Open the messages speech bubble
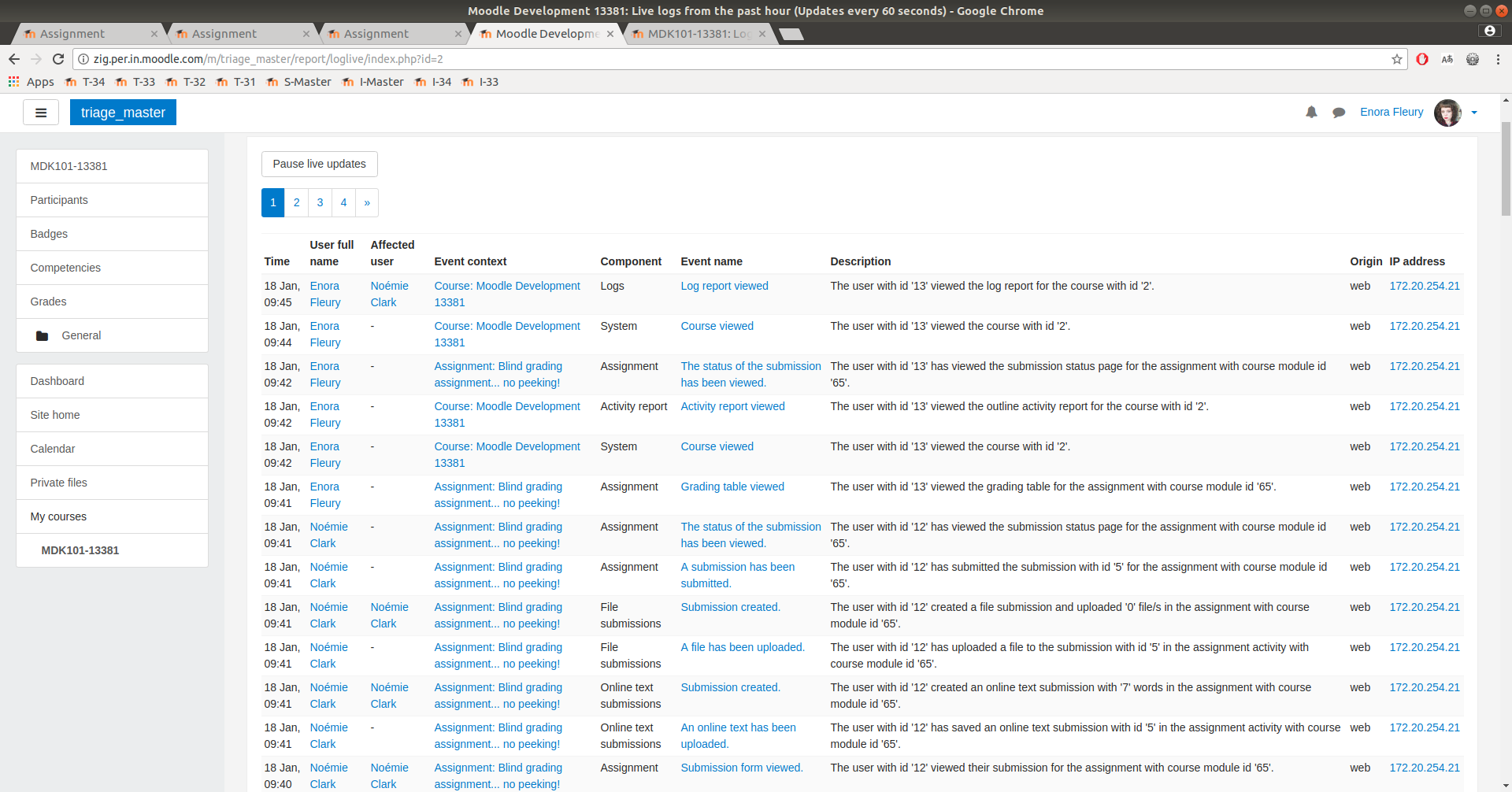The width and height of the screenshot is (1512, 792). click(1339, 113)
